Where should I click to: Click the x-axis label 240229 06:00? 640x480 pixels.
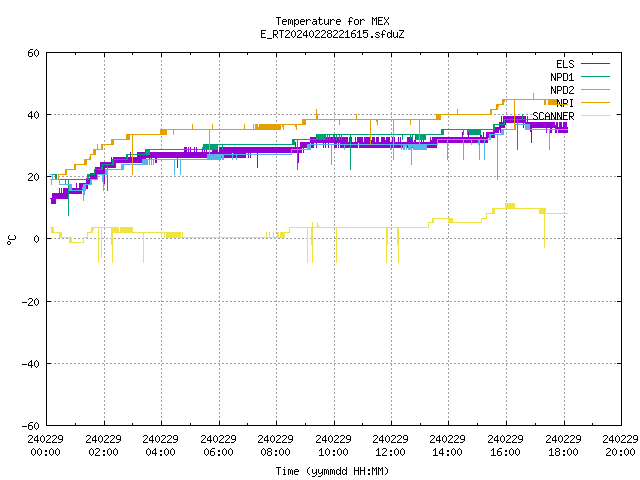click(x=219, y=446)
